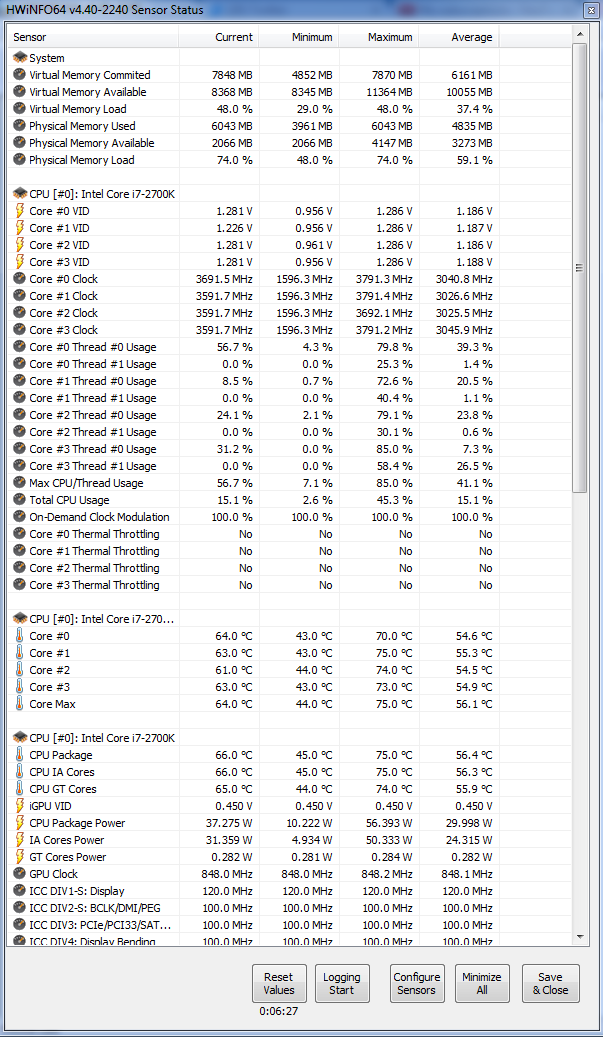Click the clock icon beside Core #3 Clock
Viewport: 603px width, 1037px height.
coord(19,330)
